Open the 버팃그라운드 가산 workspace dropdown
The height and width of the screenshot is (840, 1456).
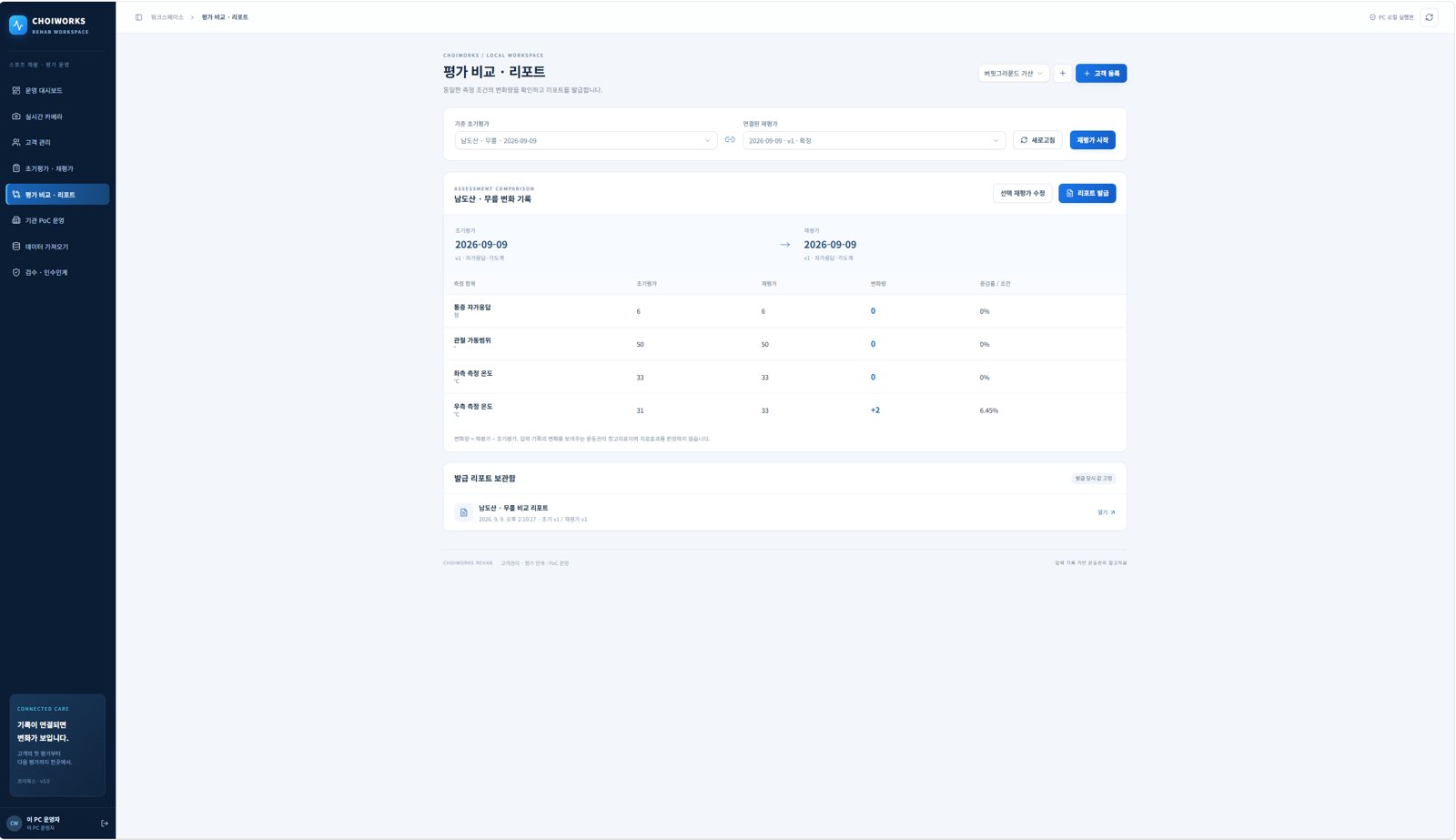[1014, 73]
